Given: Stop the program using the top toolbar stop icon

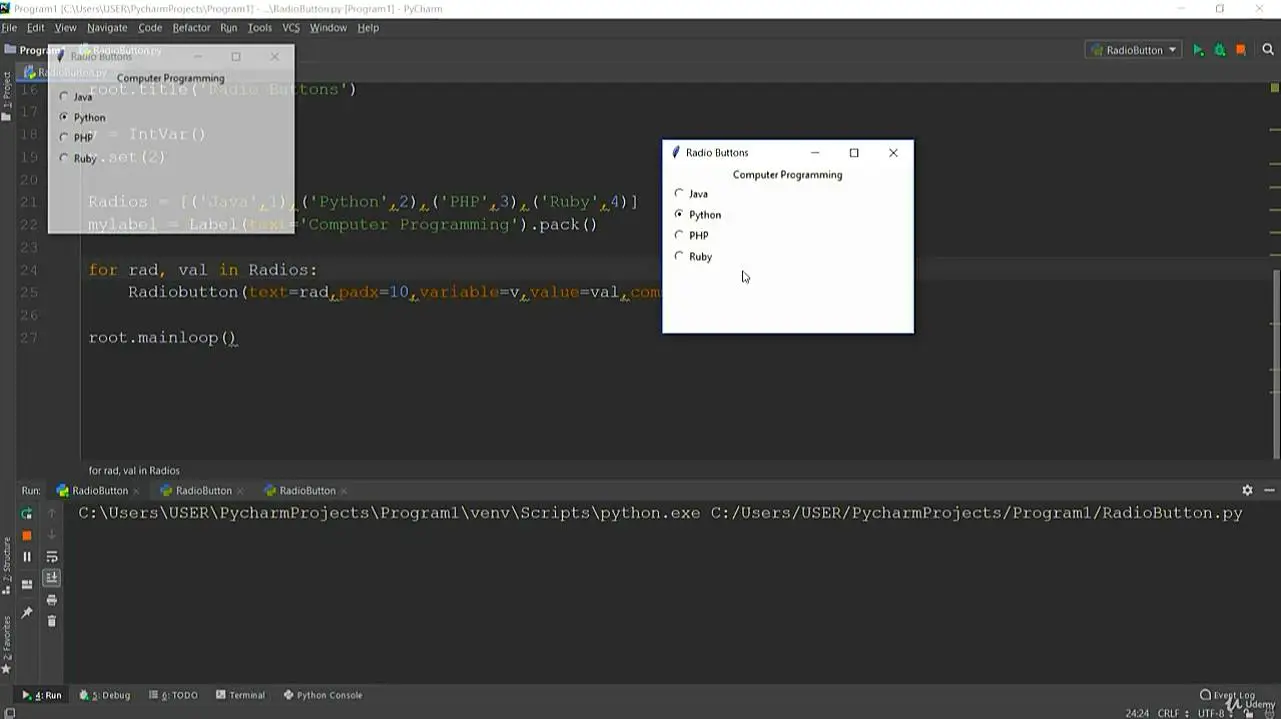Looking at the screenshot, I should 1241,50.
